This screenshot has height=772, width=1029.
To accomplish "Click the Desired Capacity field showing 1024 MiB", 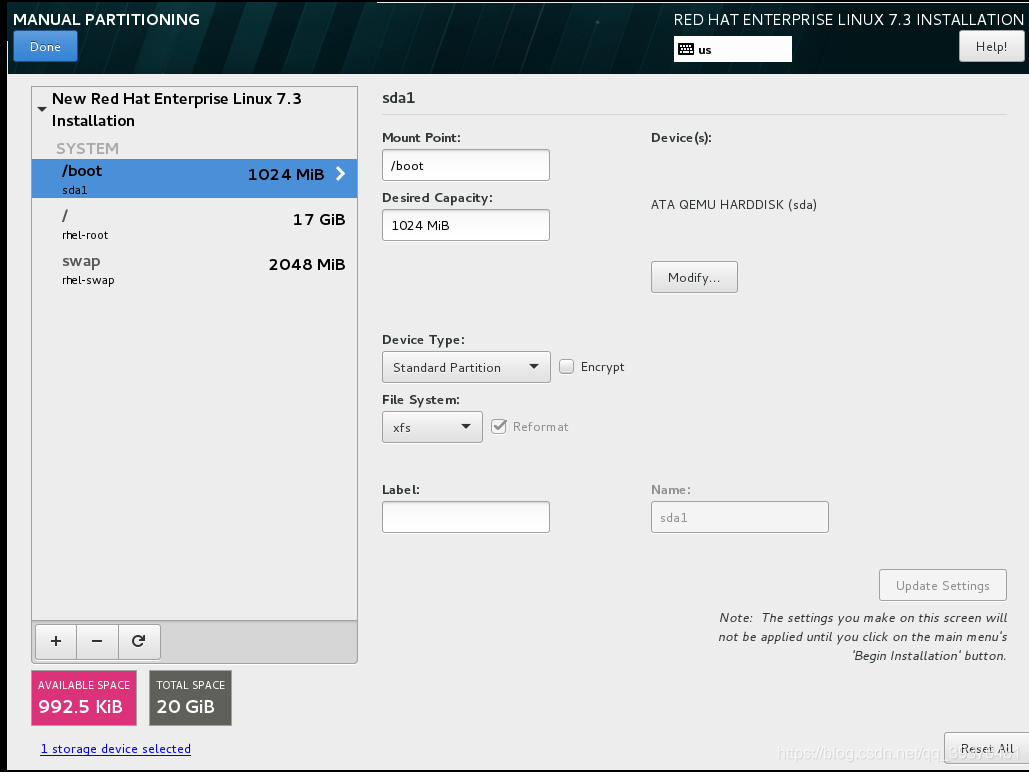I will (x=466, y=225).
